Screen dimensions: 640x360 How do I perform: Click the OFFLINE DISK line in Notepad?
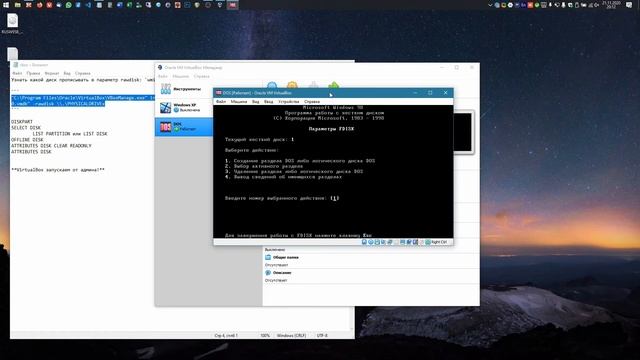27,140
